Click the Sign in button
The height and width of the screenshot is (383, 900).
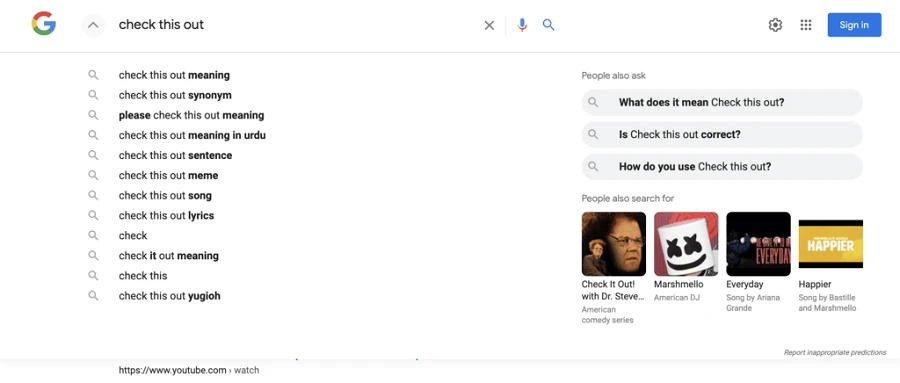point(854,25)
